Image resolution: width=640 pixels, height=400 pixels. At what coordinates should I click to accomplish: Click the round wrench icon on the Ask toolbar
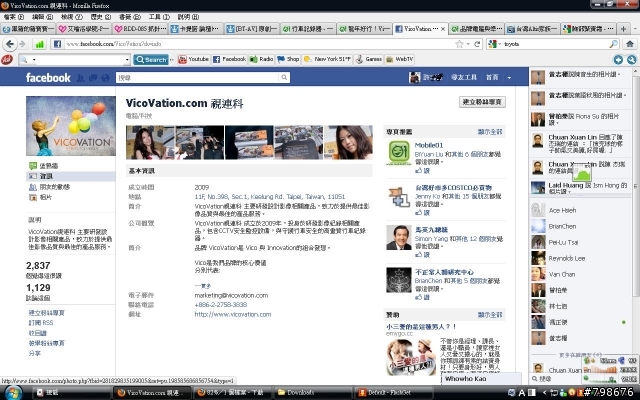[x=631, y=60]
